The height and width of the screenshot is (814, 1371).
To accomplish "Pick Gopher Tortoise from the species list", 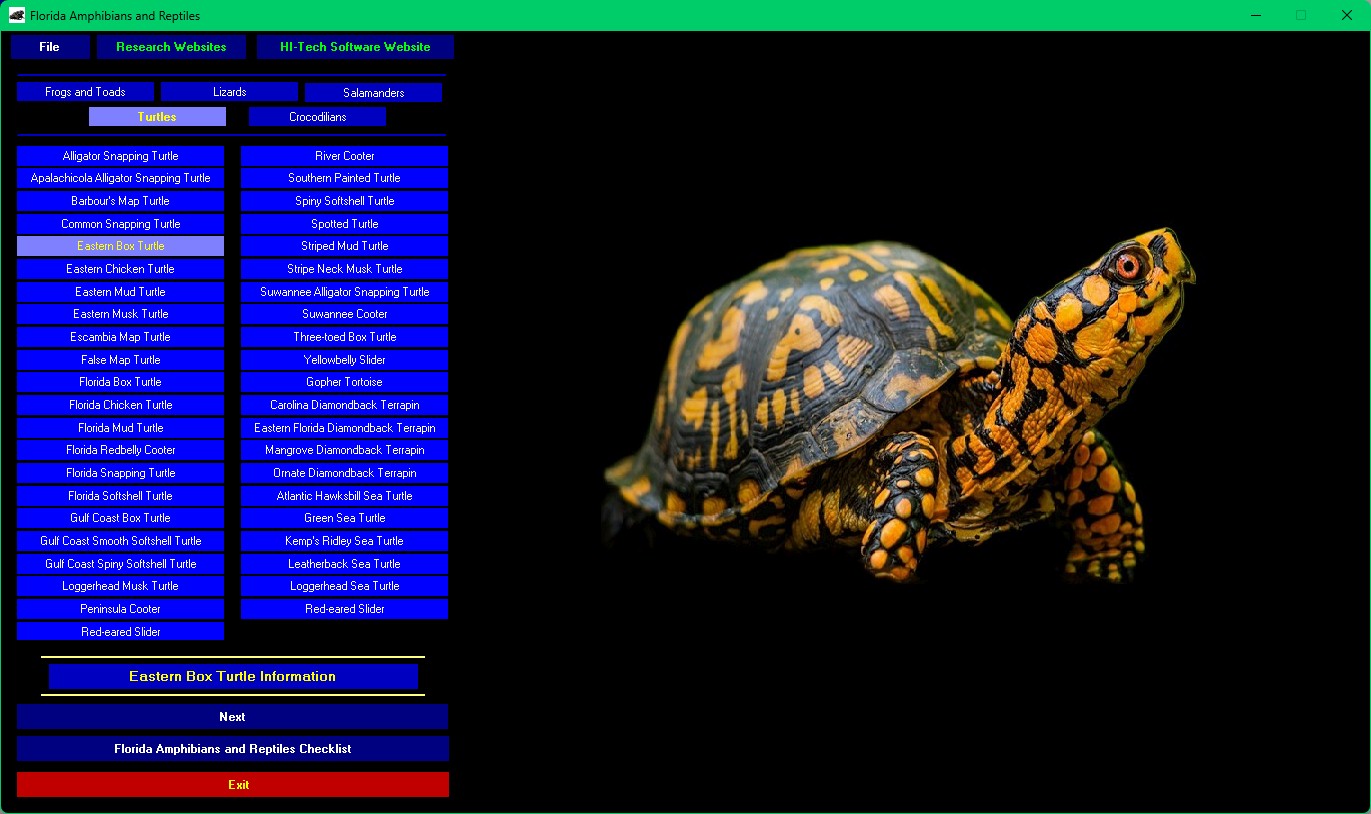I will point(344,382).
